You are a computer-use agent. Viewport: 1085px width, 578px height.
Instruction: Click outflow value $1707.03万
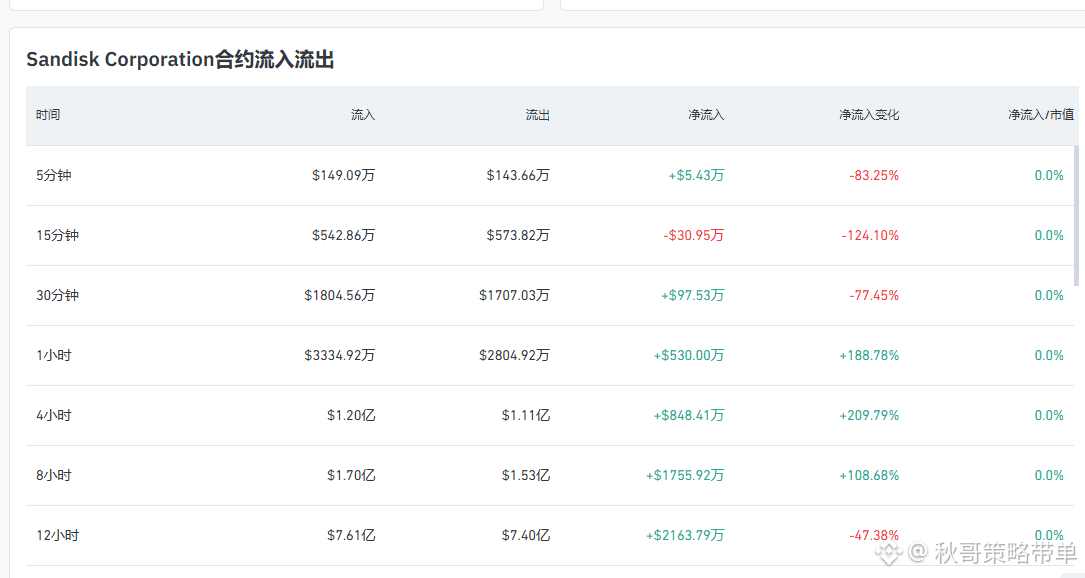point(514,296)
